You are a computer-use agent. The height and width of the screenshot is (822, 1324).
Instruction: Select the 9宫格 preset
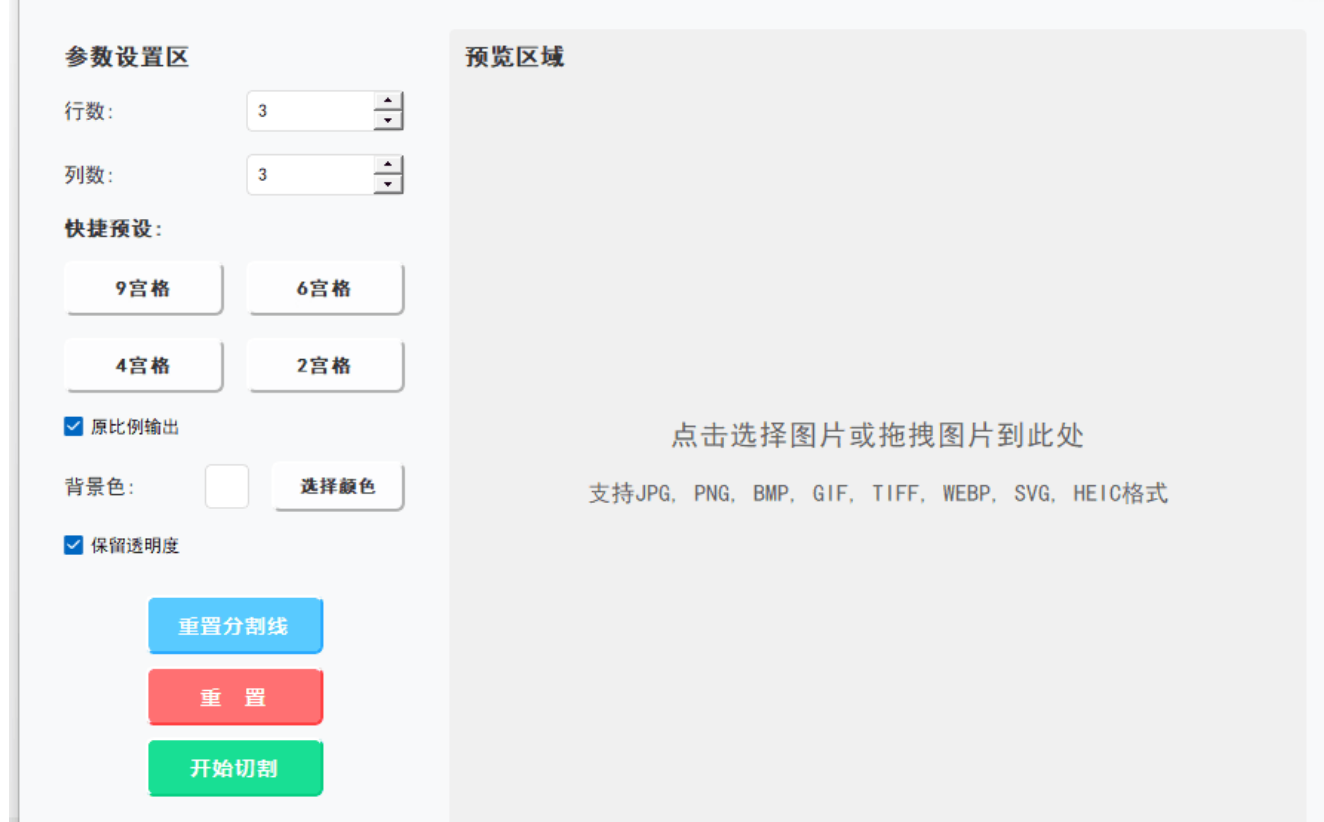[143, 289]
